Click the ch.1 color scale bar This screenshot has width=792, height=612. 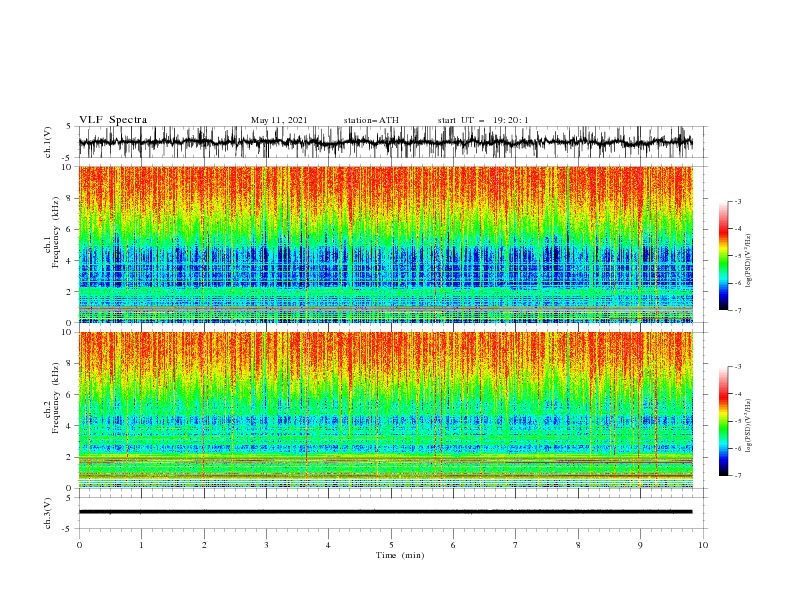723,256
